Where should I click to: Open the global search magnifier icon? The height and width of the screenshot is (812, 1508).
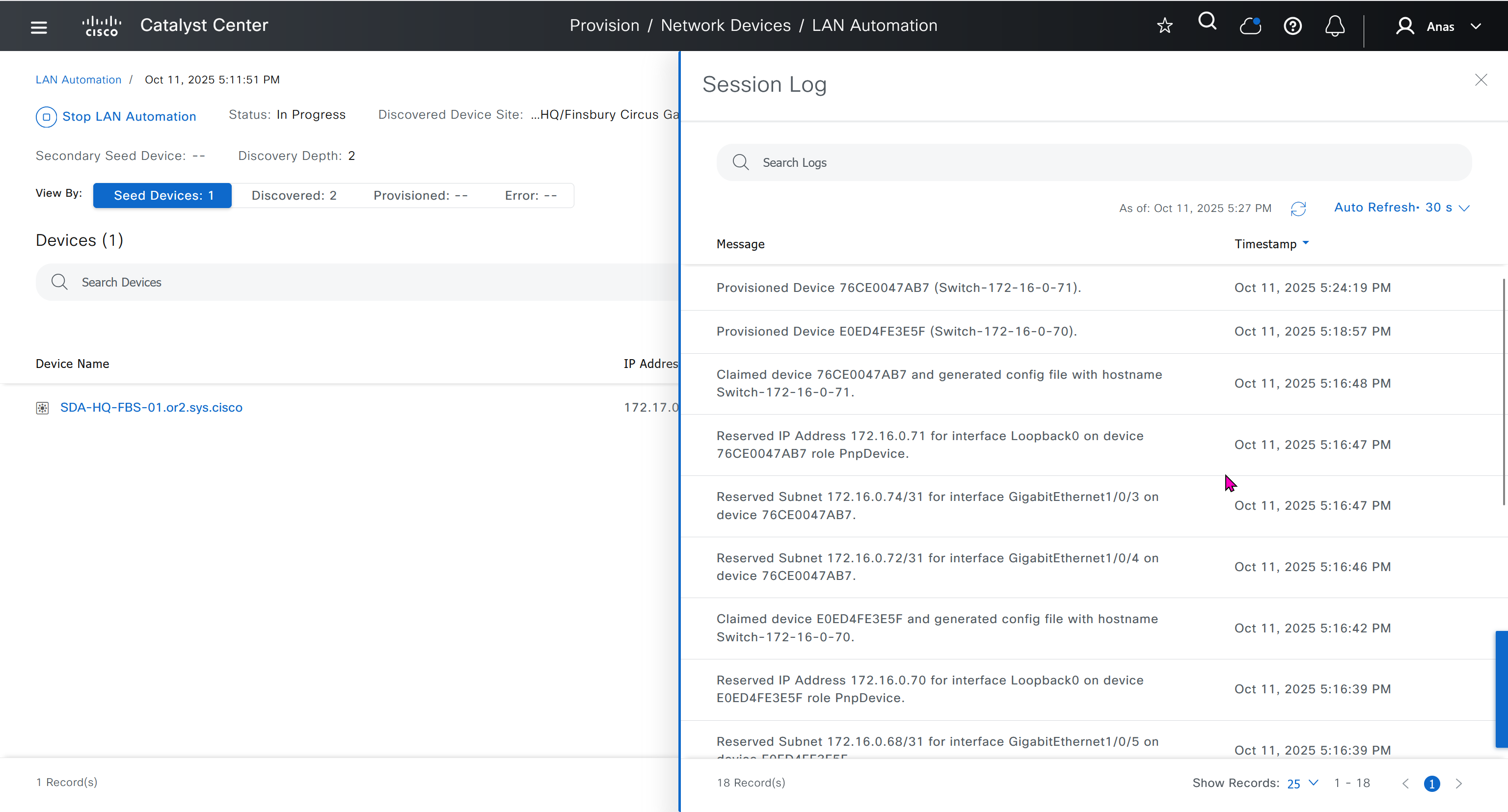coord(1207,22)
